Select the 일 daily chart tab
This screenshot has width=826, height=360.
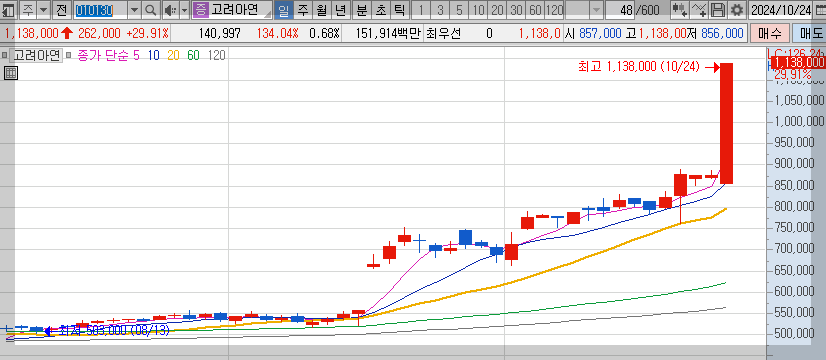(x=284, y=9)
